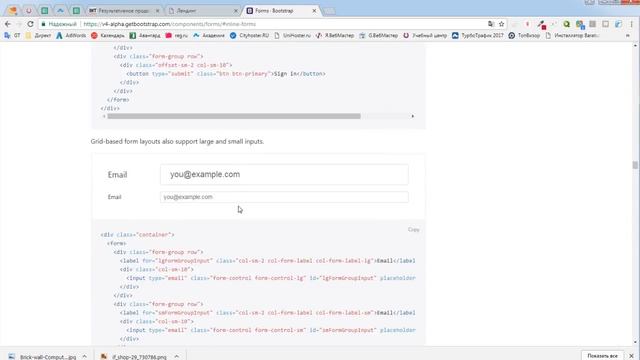
Task: Open the ТопВизор bookmark
Action: 524,36
